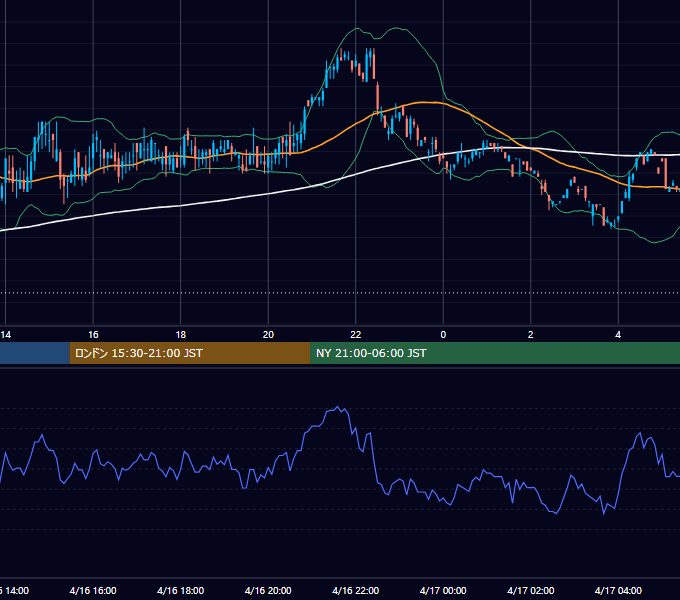Viewport: 680px width, 600px height.
Task: Click the 4/16 18:00 date label
Action: click(181, 590)
